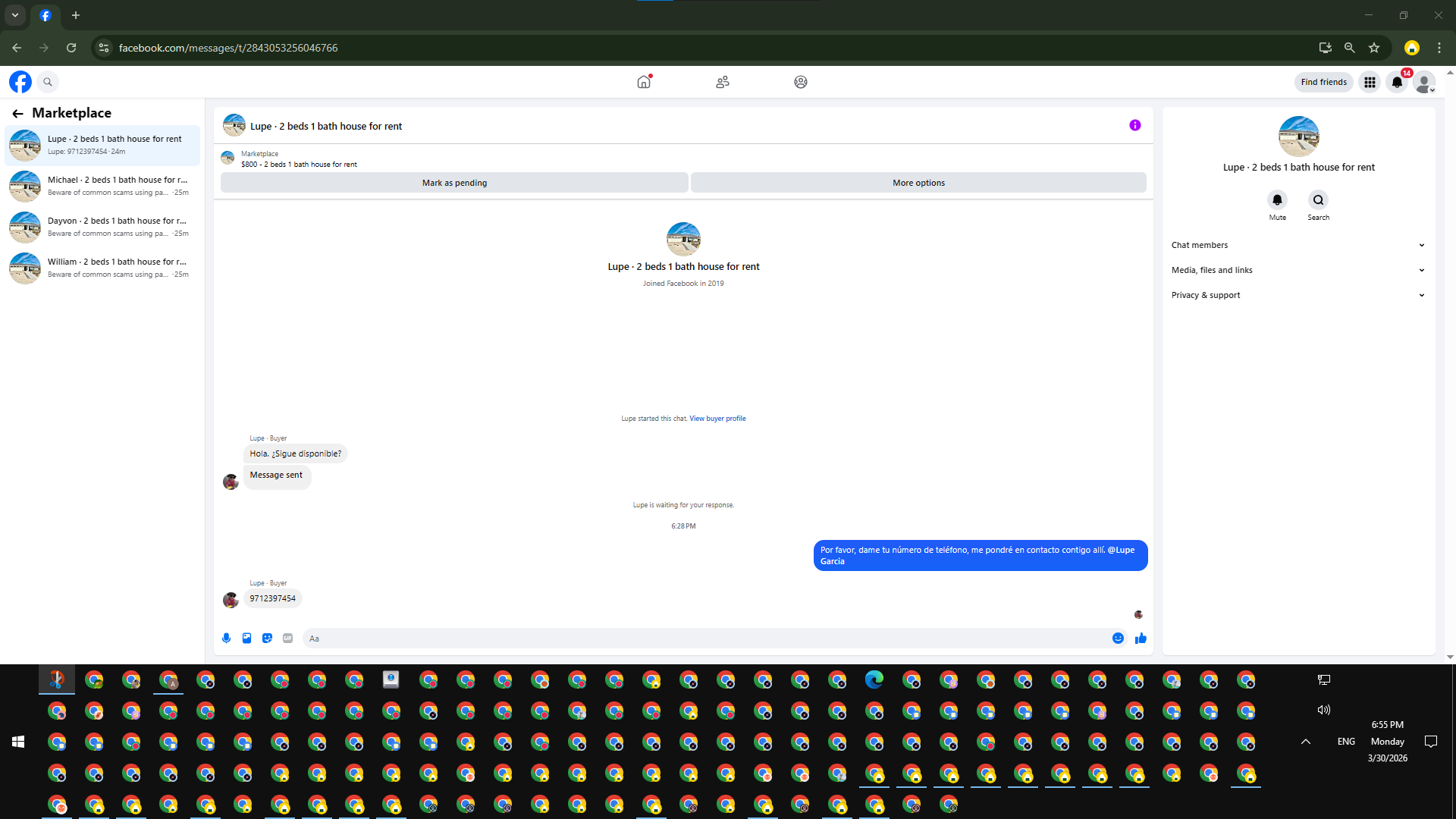This screenshot has height=819, width=1456.
Task: Click the voice clip microphone icon
Action: point(226,639)
